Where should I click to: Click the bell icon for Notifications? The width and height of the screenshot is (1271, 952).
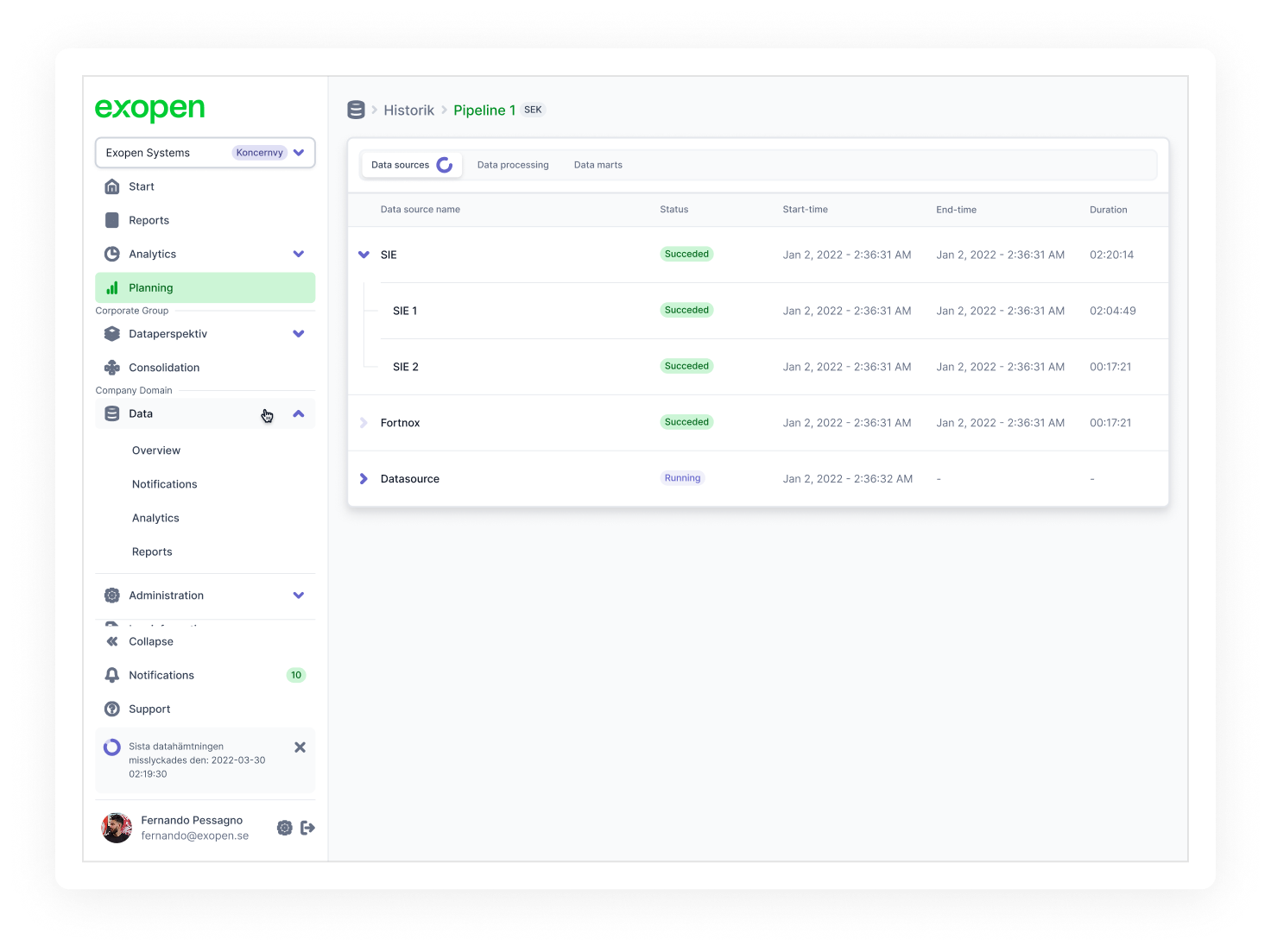pyautogui.click(x=112, y=675)
